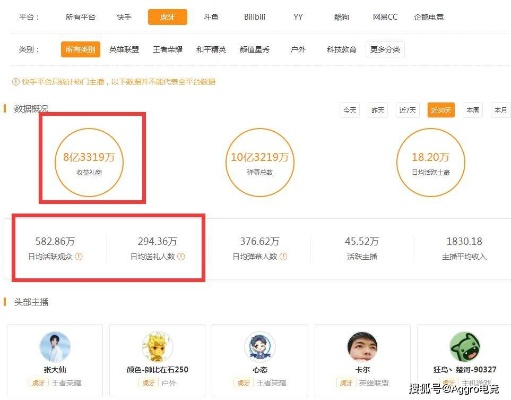Click info icon beside 日均弹幕人数
511x400 pixels.
(283, 257)
